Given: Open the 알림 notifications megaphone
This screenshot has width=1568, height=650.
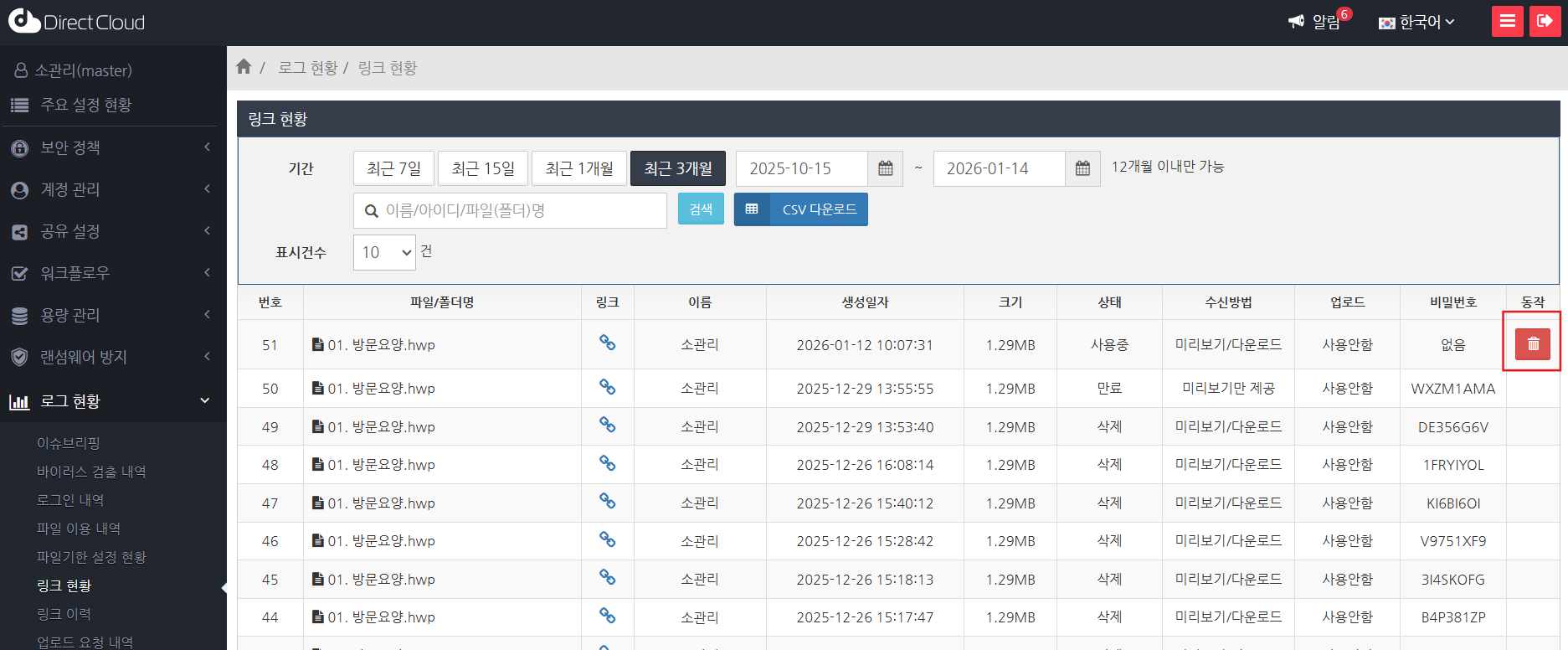Looking at the screenshot, I should click(1297, 22).
